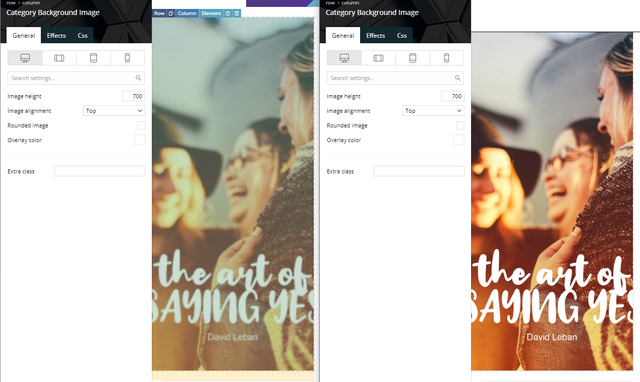Viewport: 640px width, 382px height.
Task: Select portrait tablet icon in left-hand panel
Action: click(93, 58)
